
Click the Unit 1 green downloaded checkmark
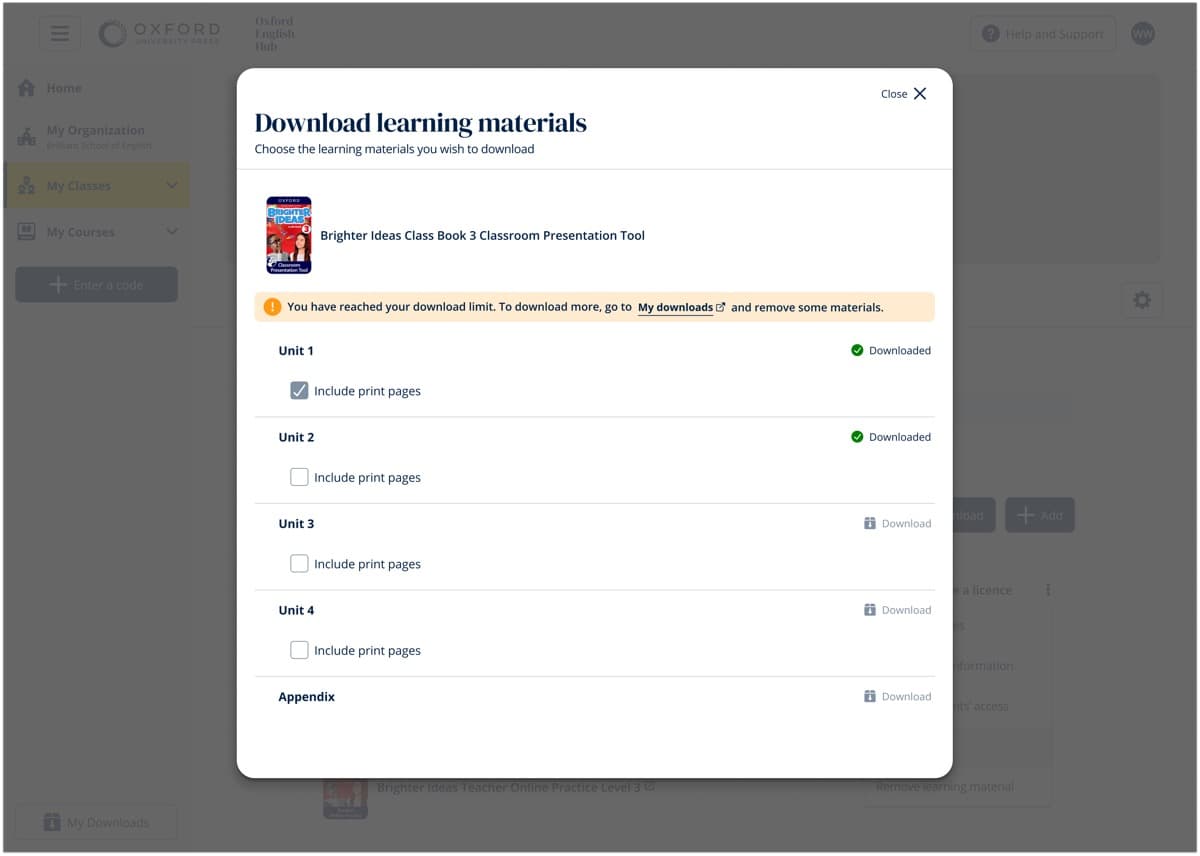857,351
